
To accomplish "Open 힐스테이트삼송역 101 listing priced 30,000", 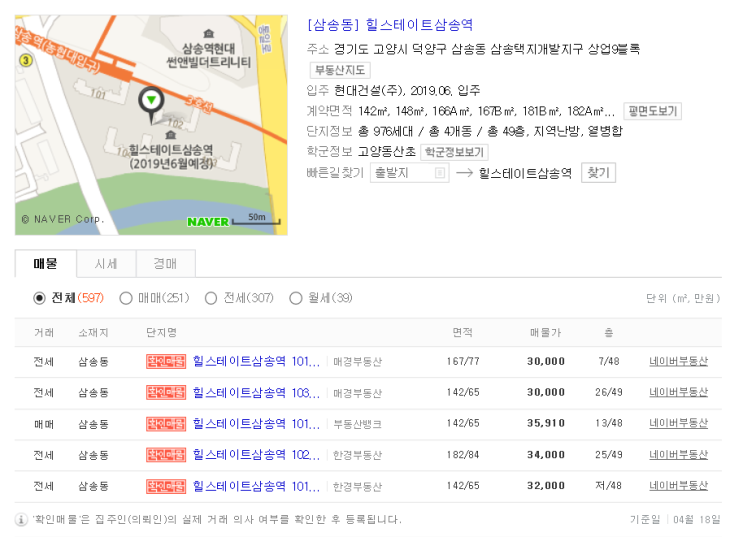I will click(x=256, y=362).
